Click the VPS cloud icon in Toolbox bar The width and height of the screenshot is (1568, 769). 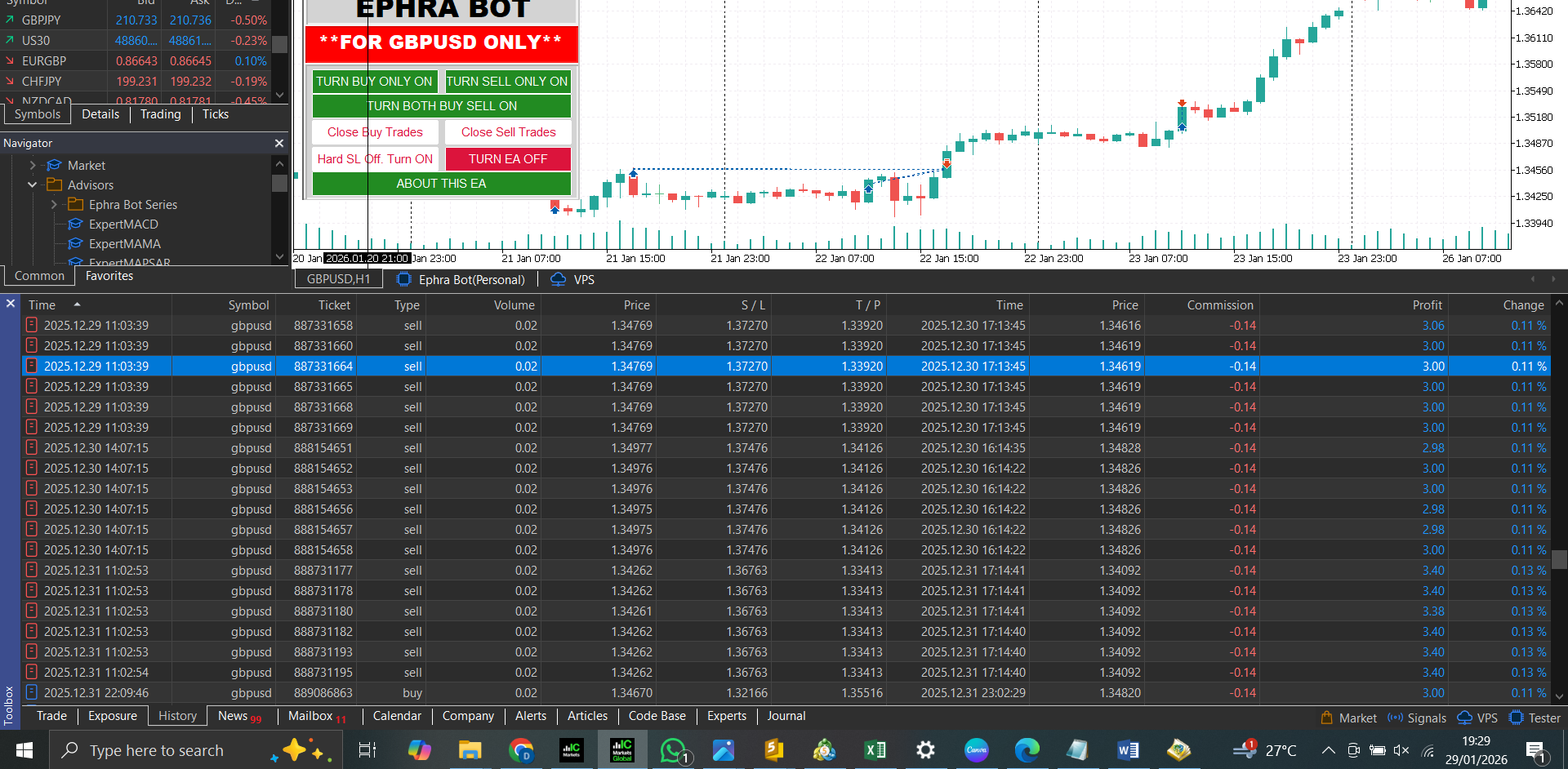pos(1465,718)
